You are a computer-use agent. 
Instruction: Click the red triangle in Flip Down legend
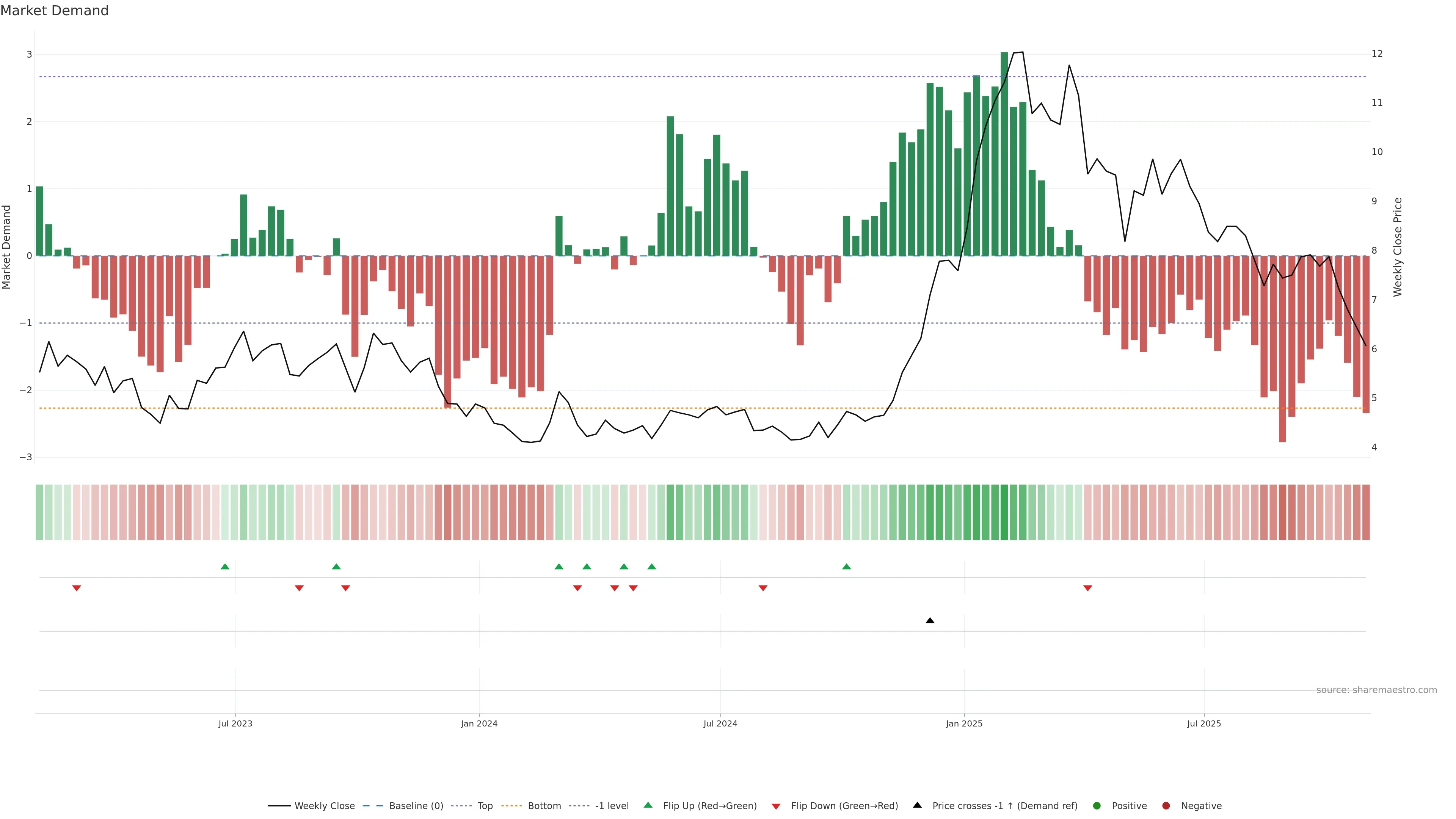pos(776,806)
